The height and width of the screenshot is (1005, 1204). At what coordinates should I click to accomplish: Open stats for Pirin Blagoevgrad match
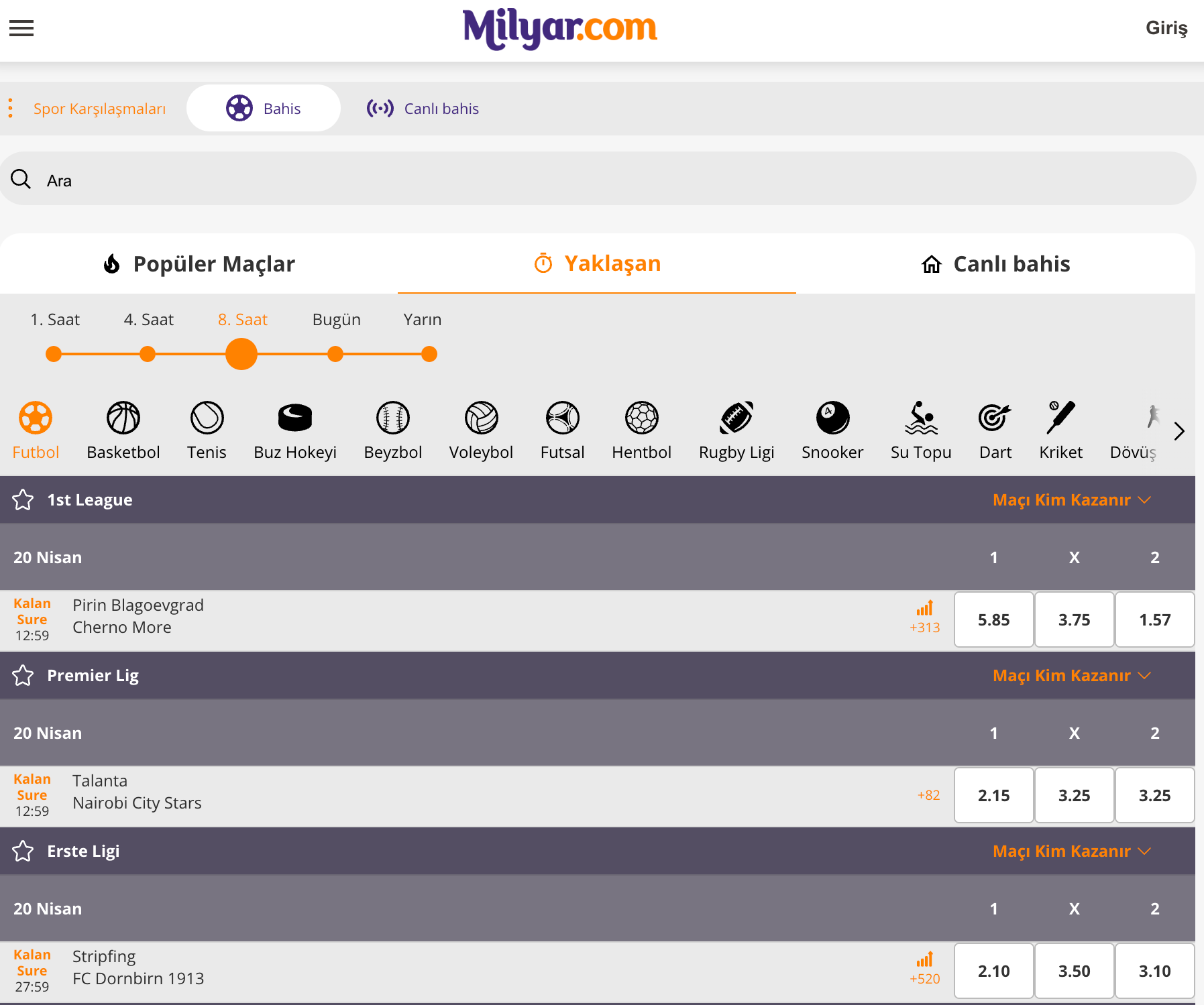925,608
